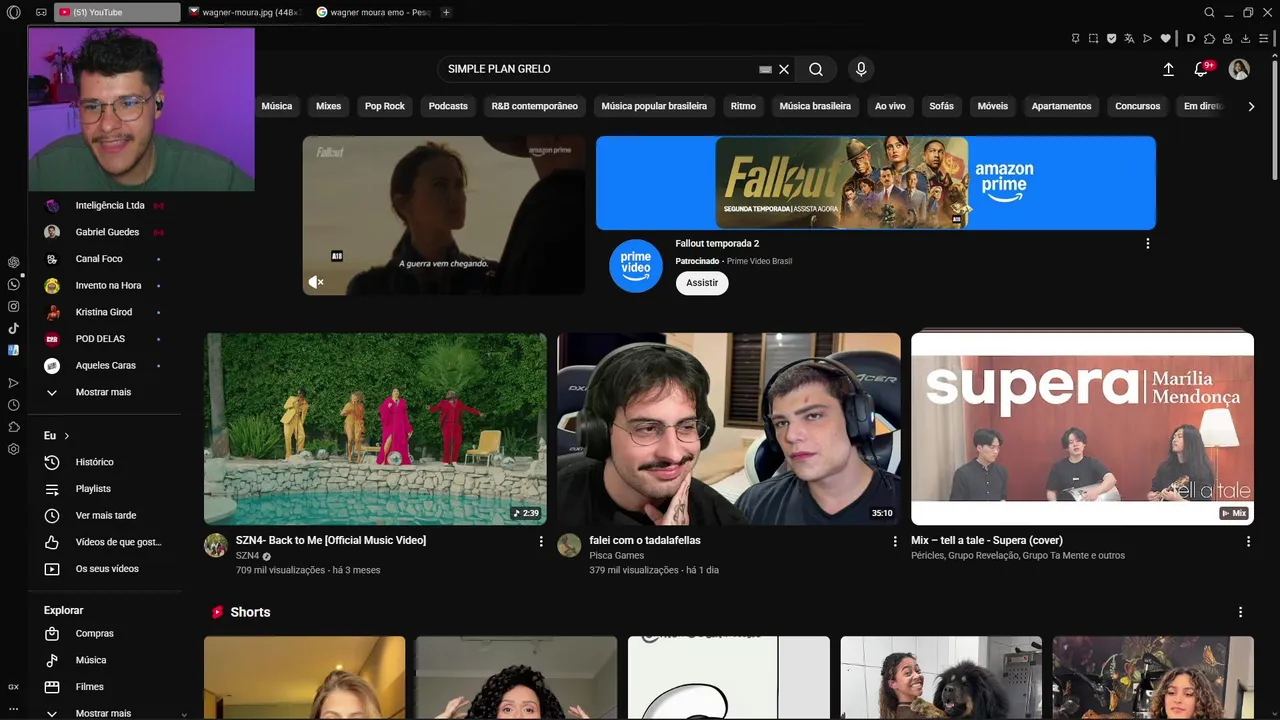Click the Assistir button on Fallout ad
Screen dimensions: 1280x720
tap(702, 283)
